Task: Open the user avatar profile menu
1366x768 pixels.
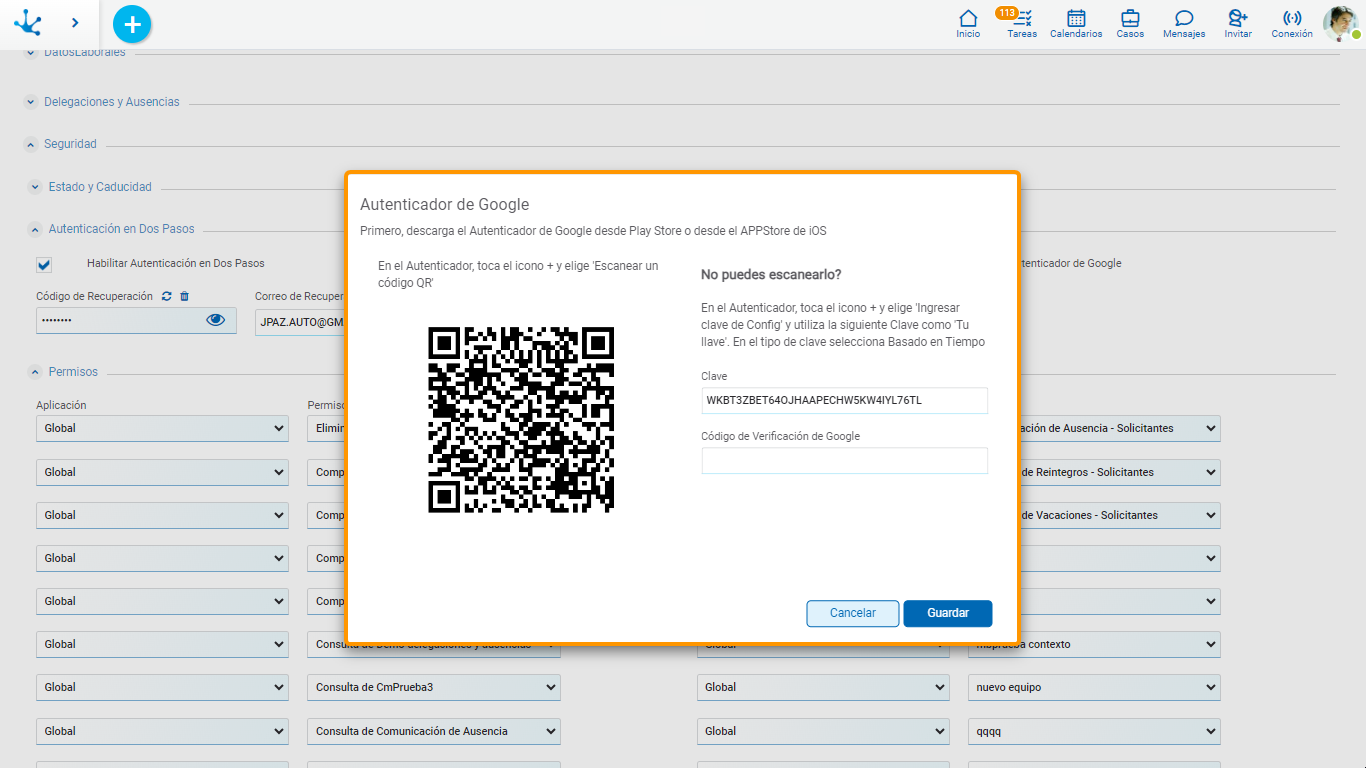Action: [1340, 23]
